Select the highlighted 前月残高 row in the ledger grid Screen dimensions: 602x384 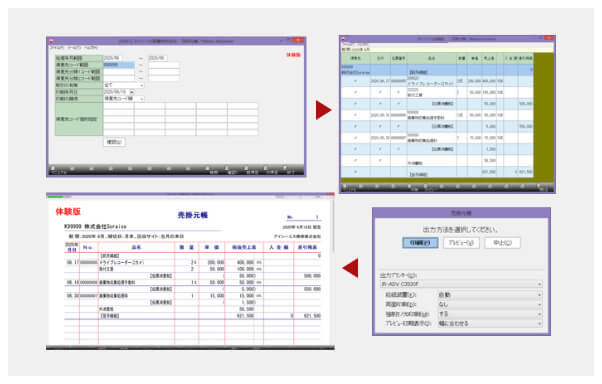tap(437, 70)
